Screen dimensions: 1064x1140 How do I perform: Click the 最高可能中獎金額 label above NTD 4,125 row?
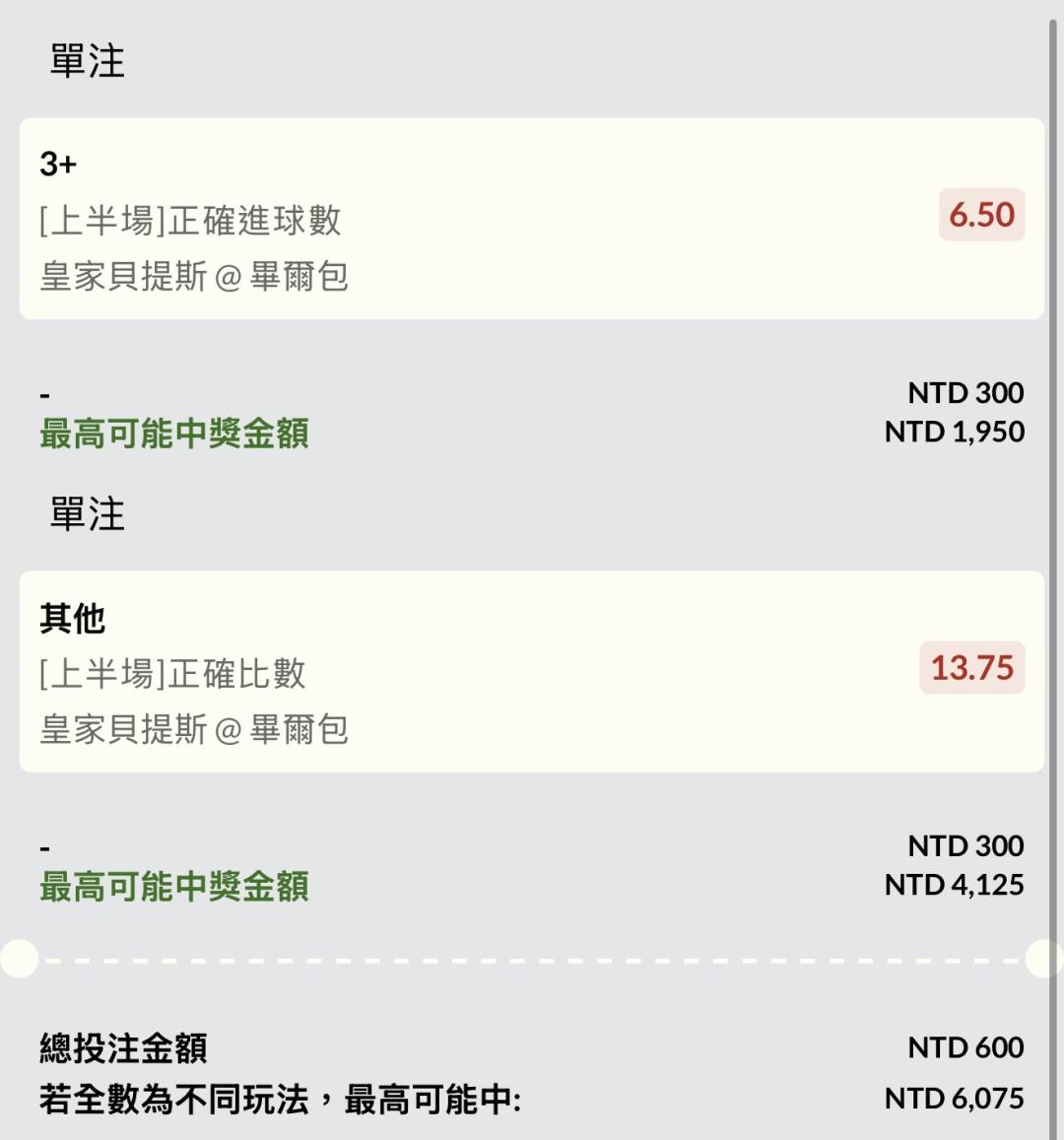coord(174,886)
